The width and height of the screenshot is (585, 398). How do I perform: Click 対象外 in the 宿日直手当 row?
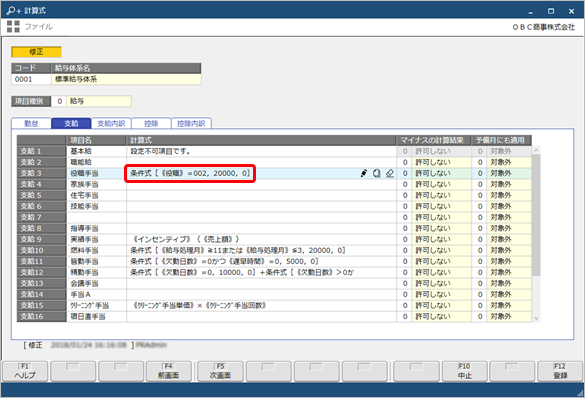tap(509, 316)
